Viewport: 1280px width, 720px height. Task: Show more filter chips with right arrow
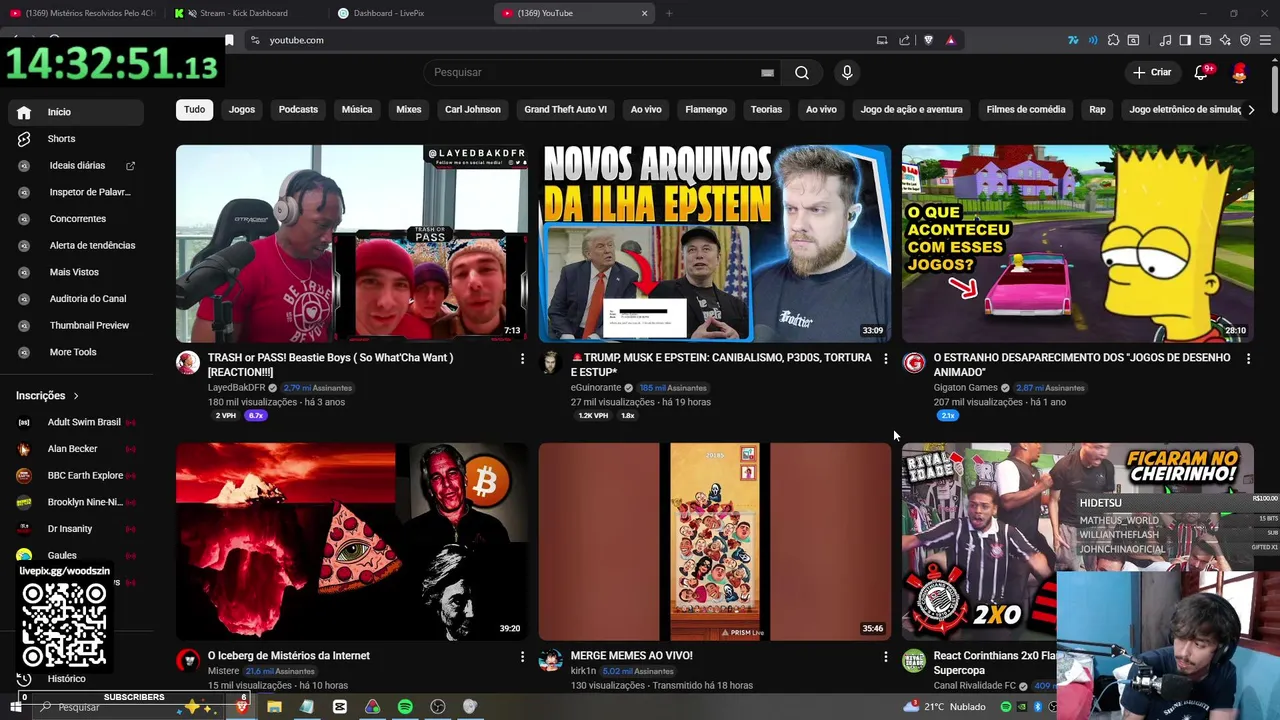1251,109
